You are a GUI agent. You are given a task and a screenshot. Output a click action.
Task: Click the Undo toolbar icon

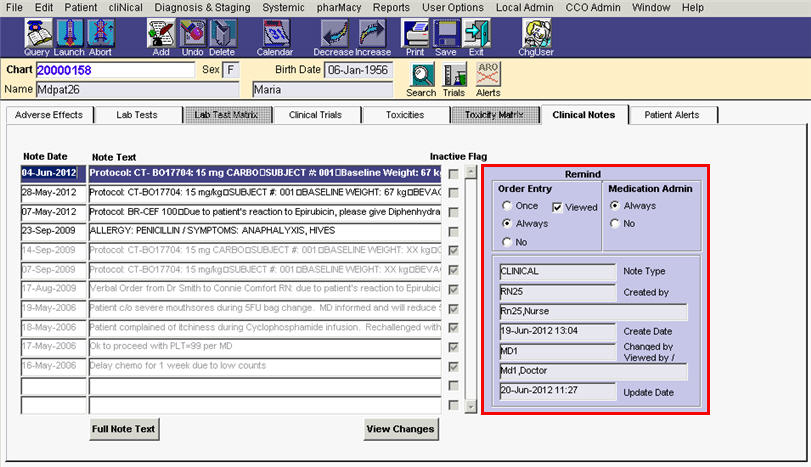point(192,36)
